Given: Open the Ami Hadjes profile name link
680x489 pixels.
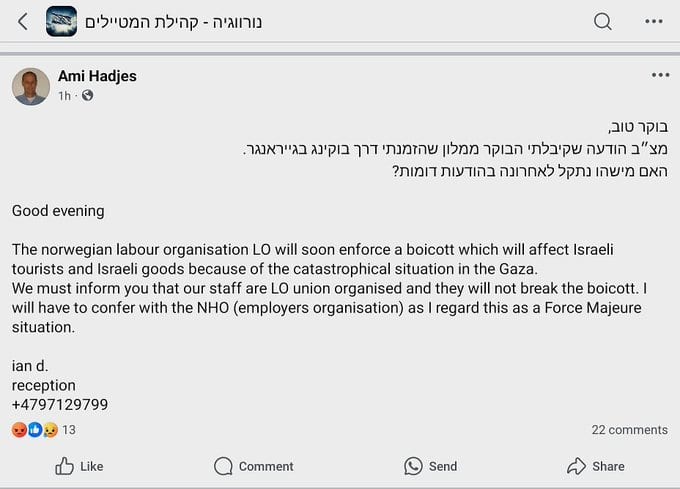Looking at the screenshot, I should pos(97,76).
